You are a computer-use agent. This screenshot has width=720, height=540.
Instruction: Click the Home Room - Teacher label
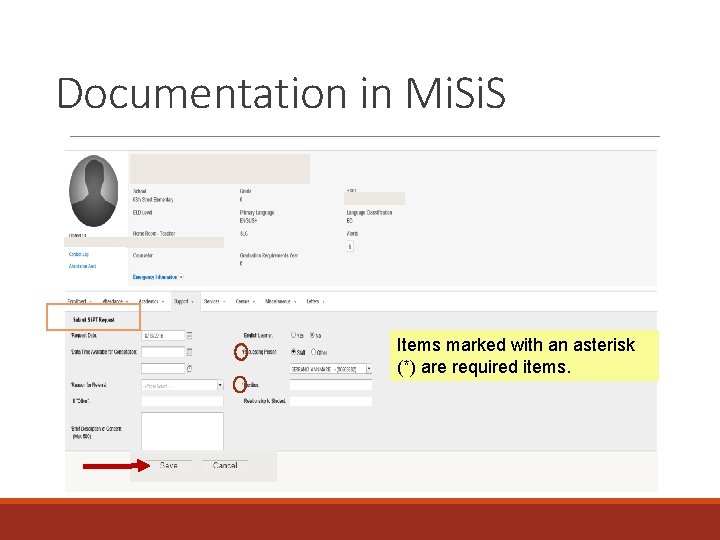tap(154, 234)
